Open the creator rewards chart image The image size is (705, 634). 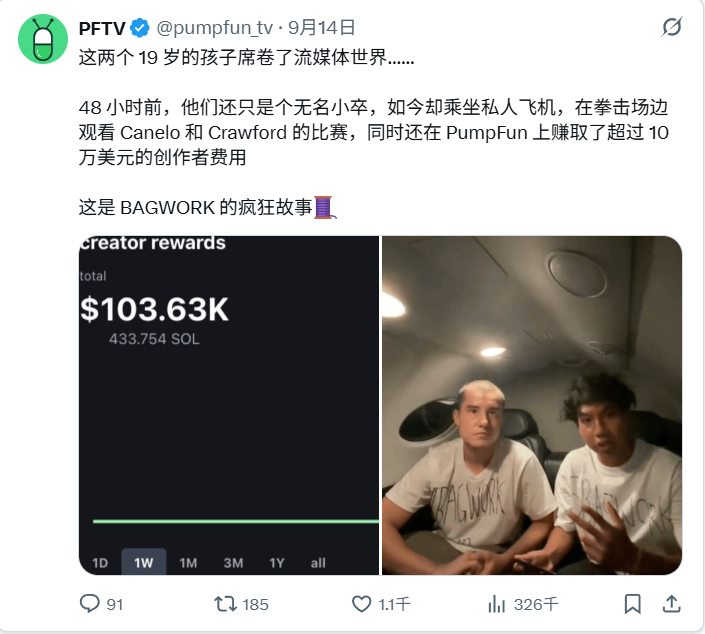tap(229, 405)
